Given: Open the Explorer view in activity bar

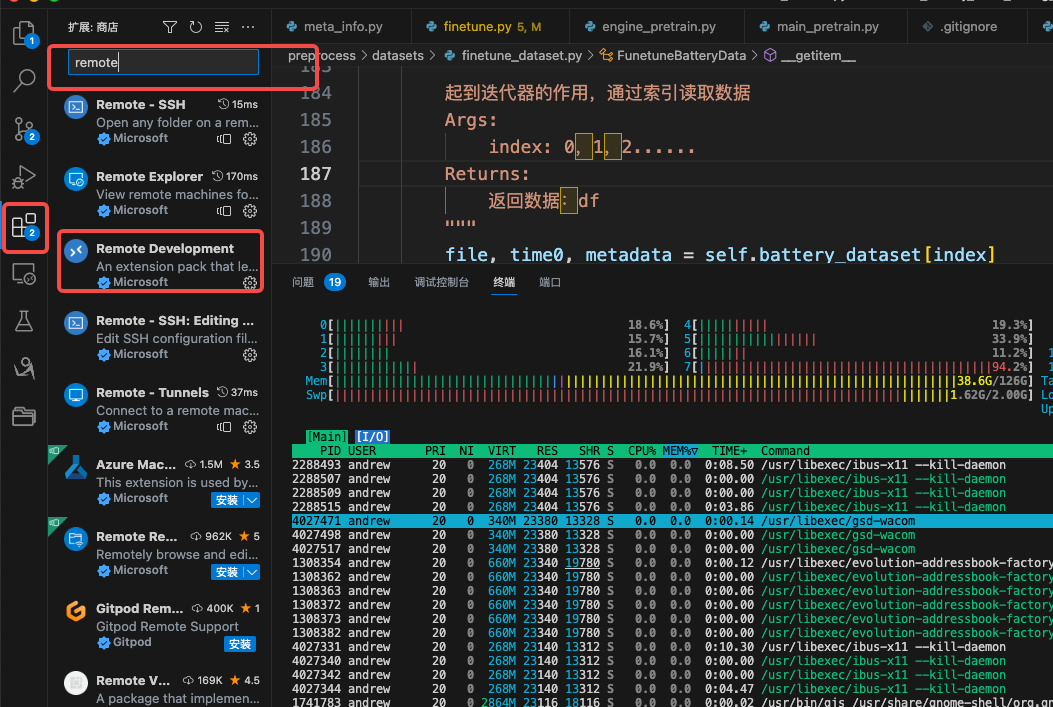Looking at the screenshot, I should click(x=24, y=33).
